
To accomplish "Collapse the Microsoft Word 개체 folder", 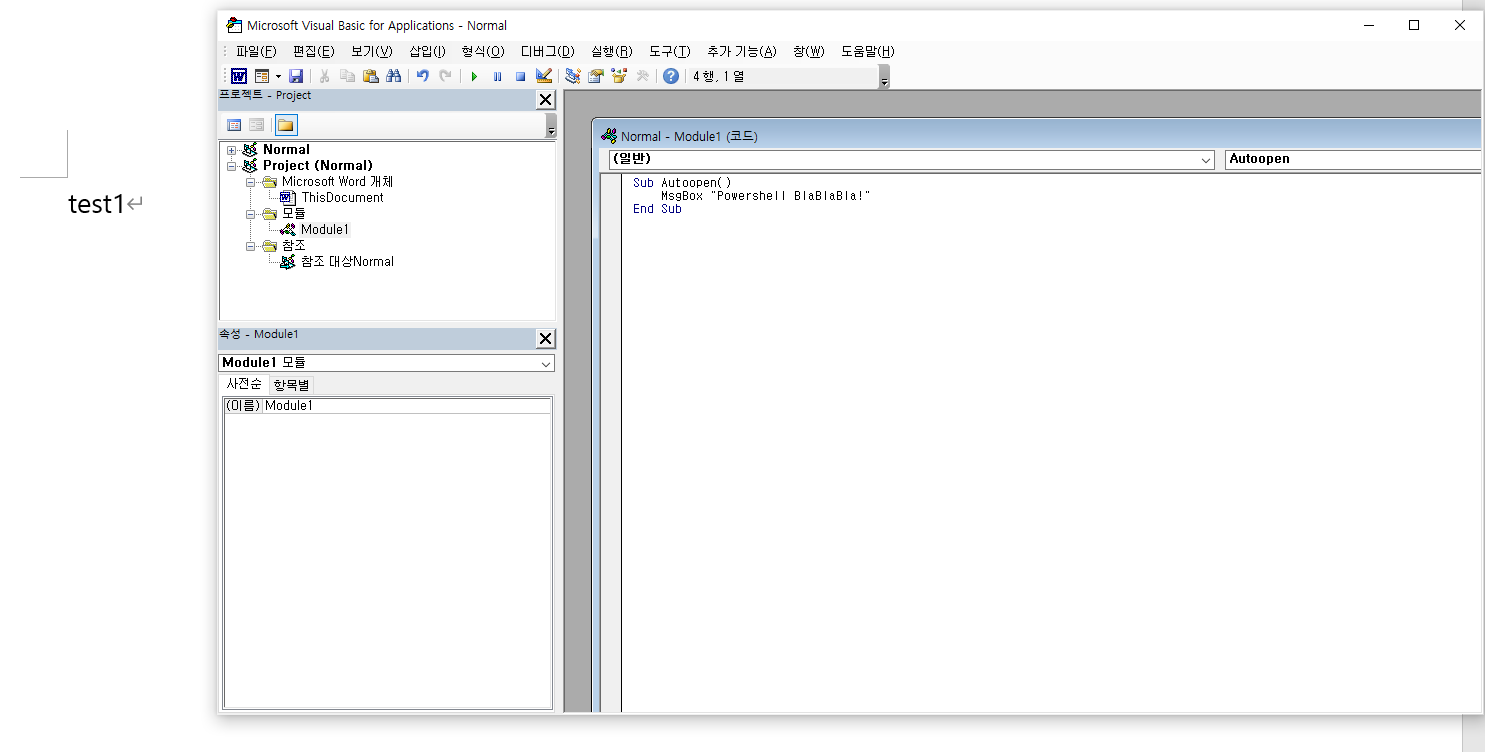I will click(x=251, y=182).
